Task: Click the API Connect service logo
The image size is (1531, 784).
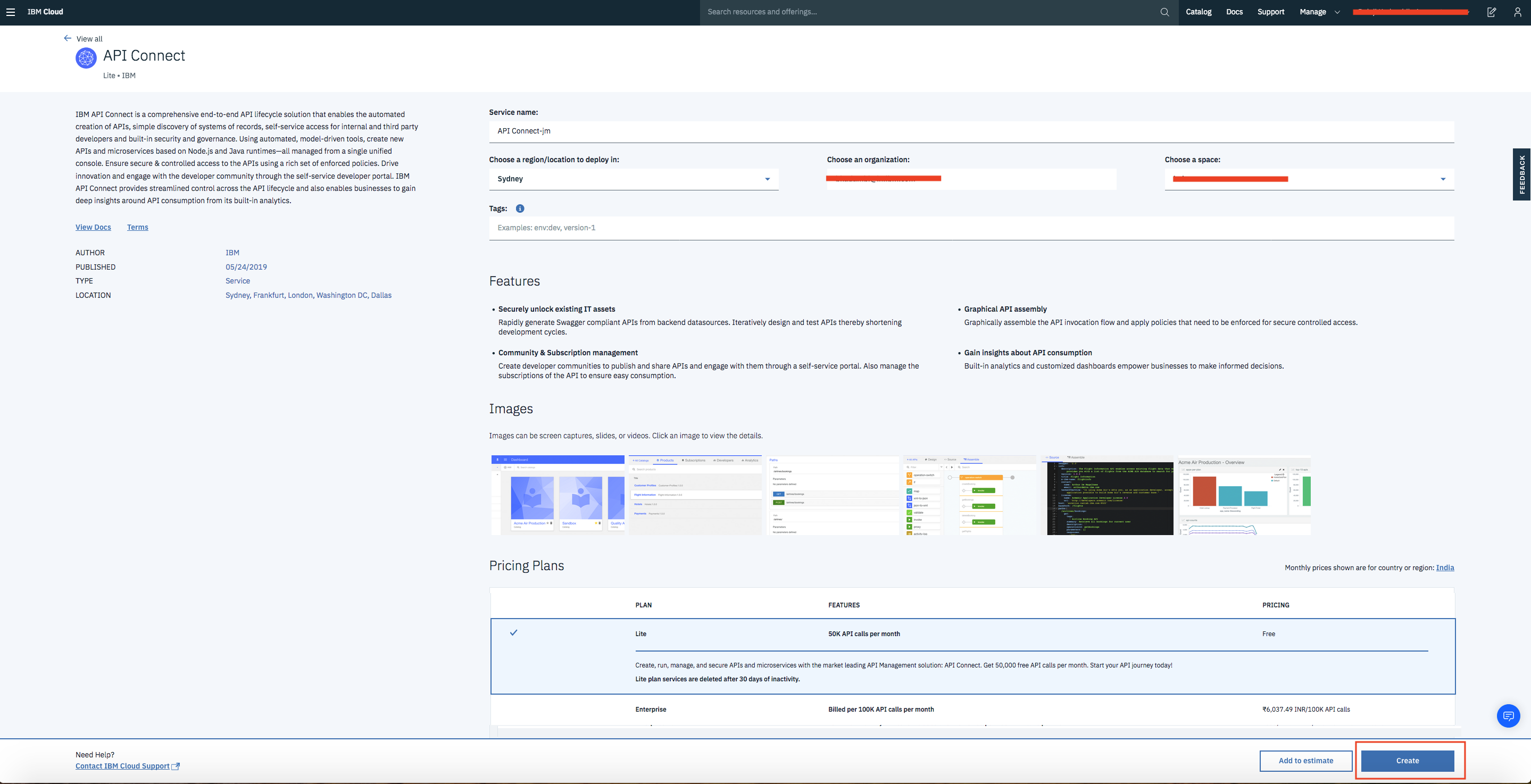Action: (x=86, y=59)
